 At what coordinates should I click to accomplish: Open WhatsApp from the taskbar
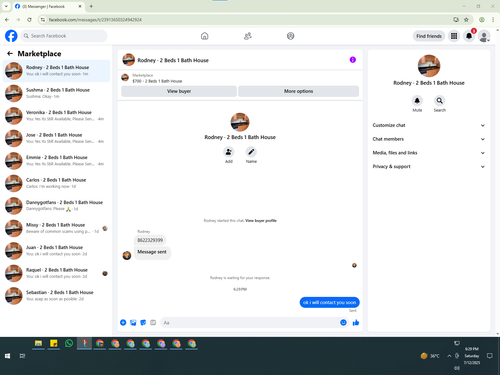click(69, 343)
